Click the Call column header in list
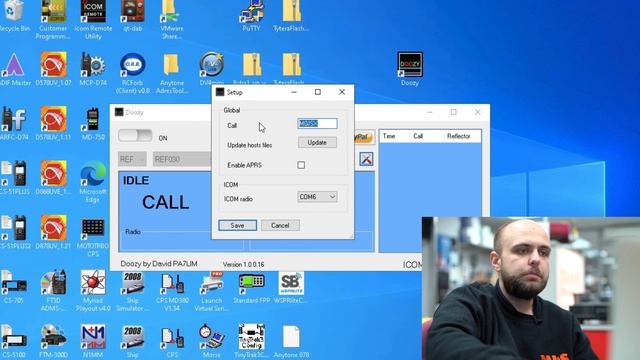640x360 pixels. pos(427,136)
